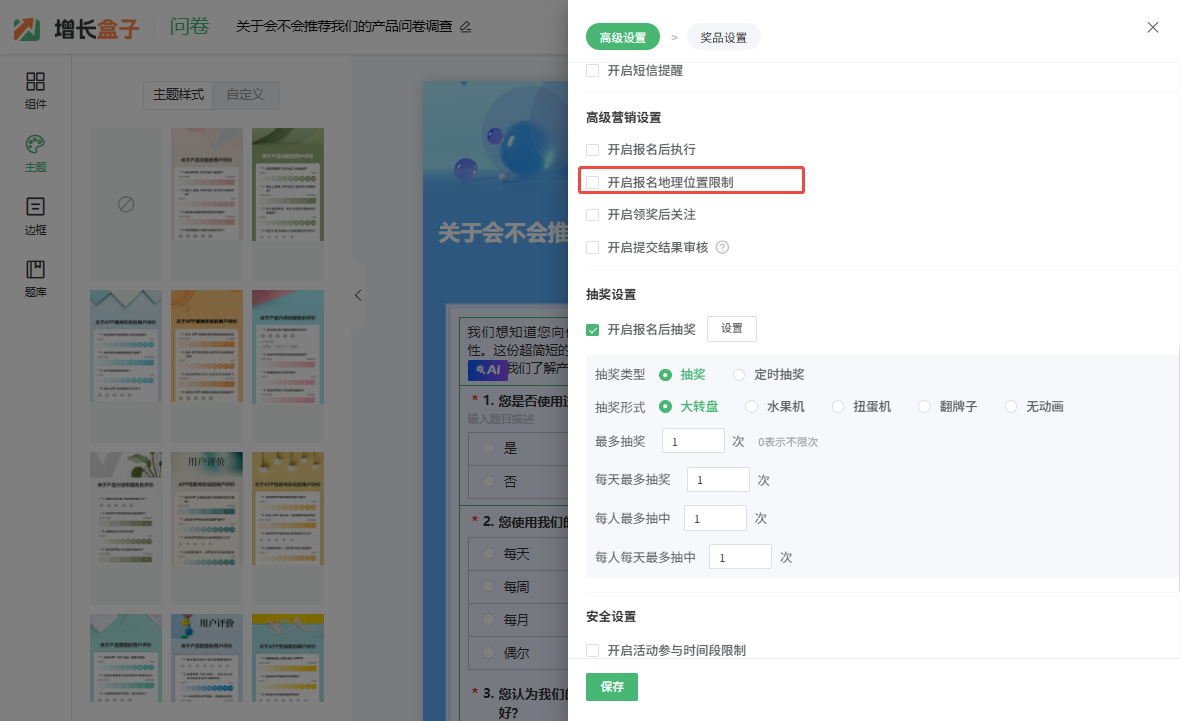The image size is (1180, 721).
Task: Click the help question mark next to 开启提交结果审核
Action: (x=722, y=247)
